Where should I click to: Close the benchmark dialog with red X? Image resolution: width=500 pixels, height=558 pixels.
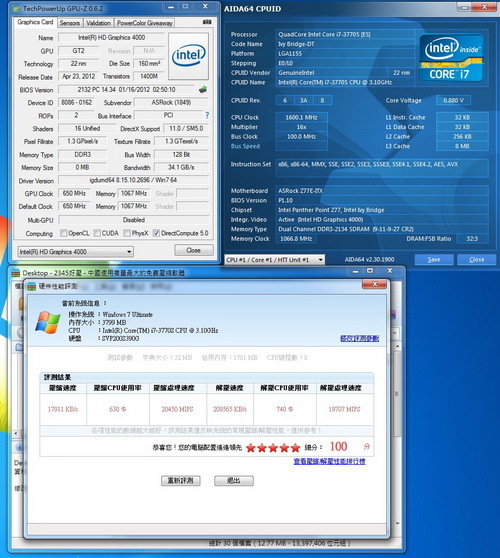(x=374, y=284)
